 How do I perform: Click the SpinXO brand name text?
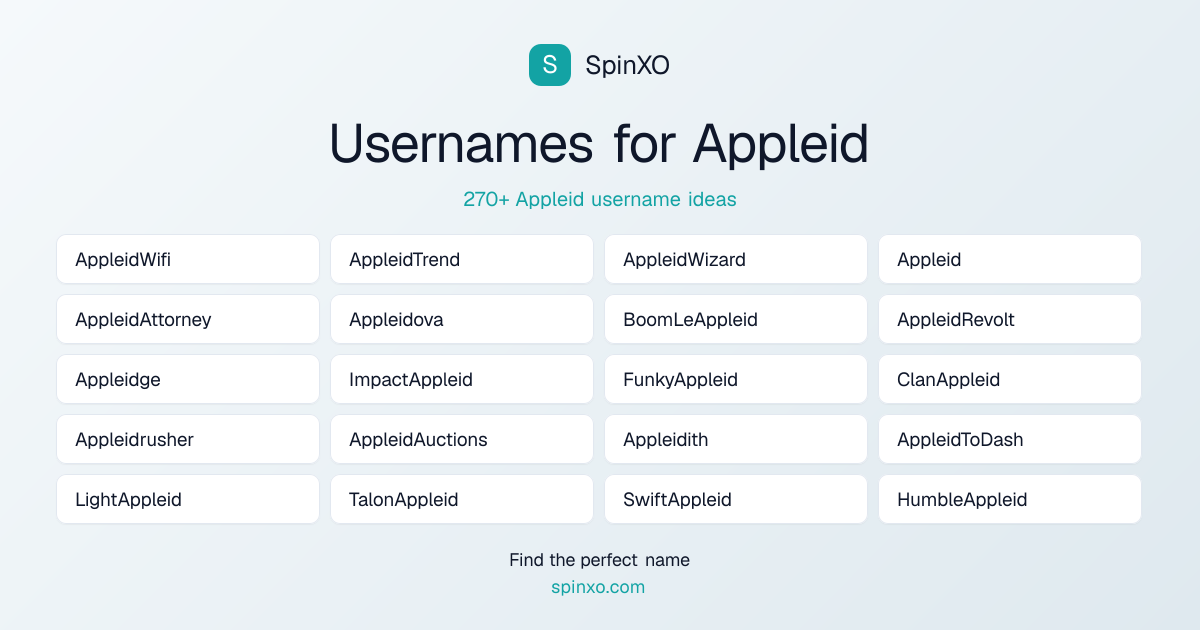(627, 65)
